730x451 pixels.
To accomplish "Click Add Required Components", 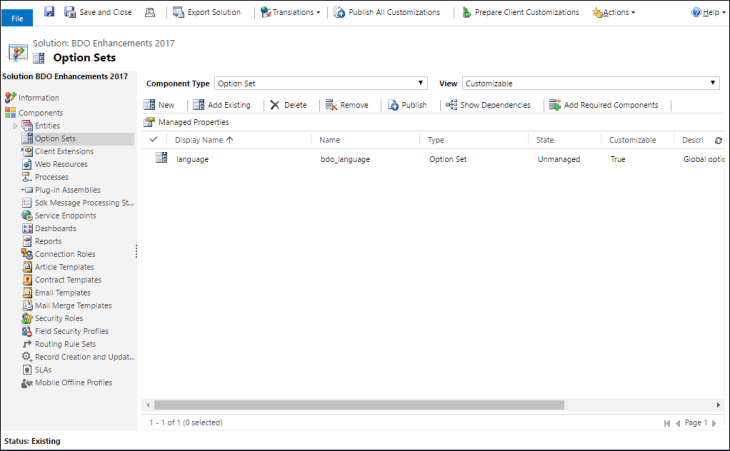I will pyautogui.click(x=603, y=105).
